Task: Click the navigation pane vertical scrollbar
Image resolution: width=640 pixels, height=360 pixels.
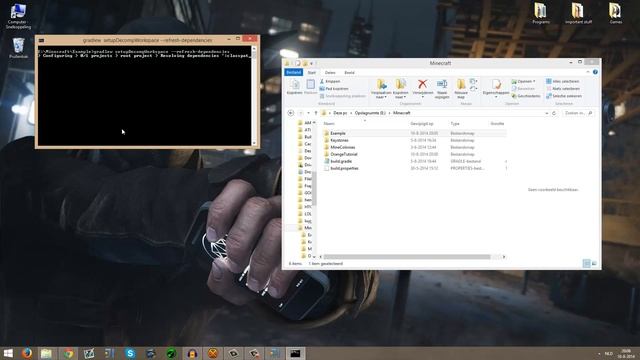Action: click(x=314, y=188)
